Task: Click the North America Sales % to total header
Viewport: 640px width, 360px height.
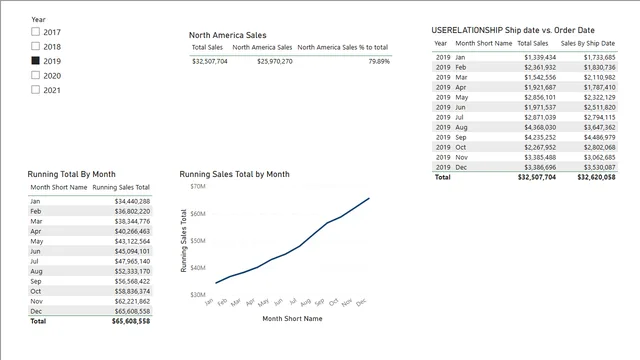Action: [x=343, y=47]
